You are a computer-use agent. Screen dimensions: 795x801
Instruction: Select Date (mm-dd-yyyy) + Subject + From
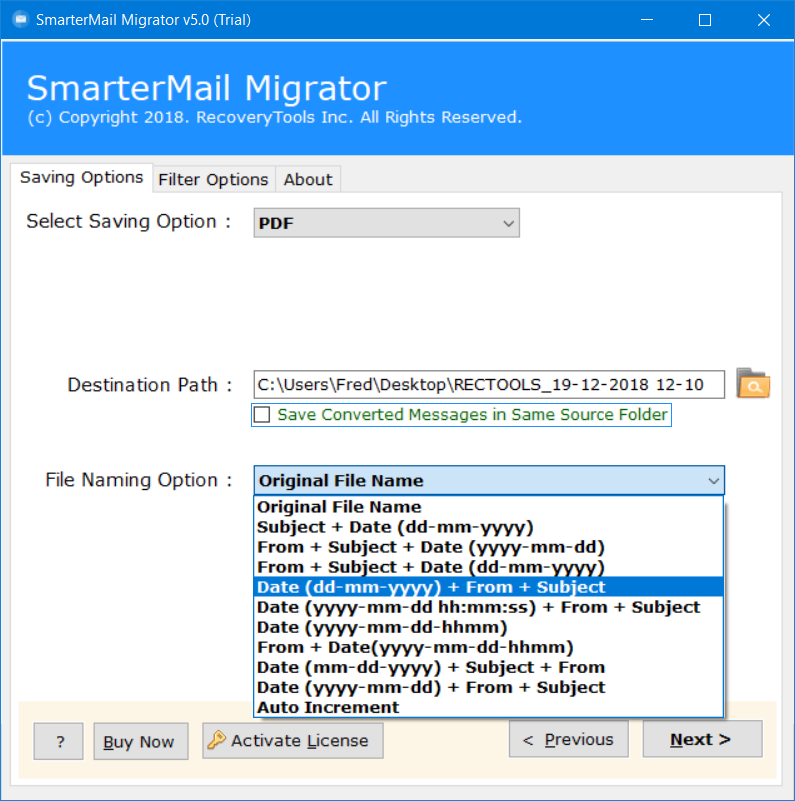pos(488,667)
